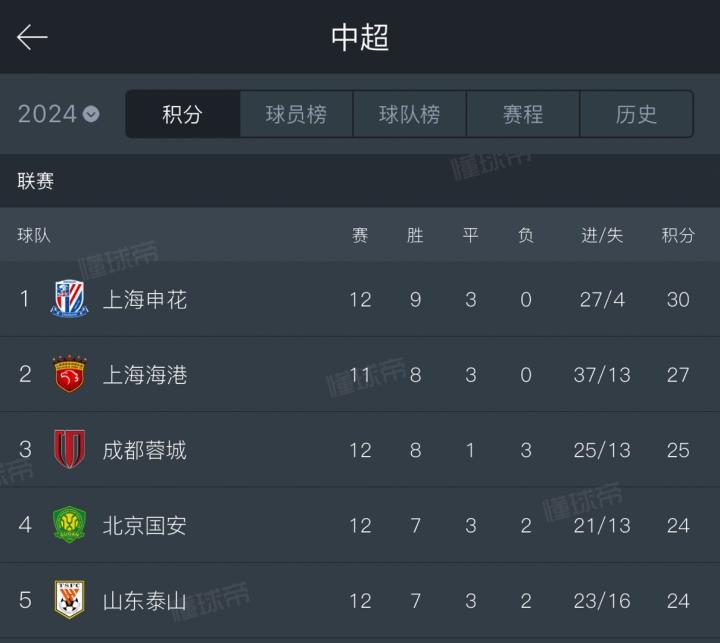Tap the 联赛 section header
720x643 pixels.
(36, 181)
